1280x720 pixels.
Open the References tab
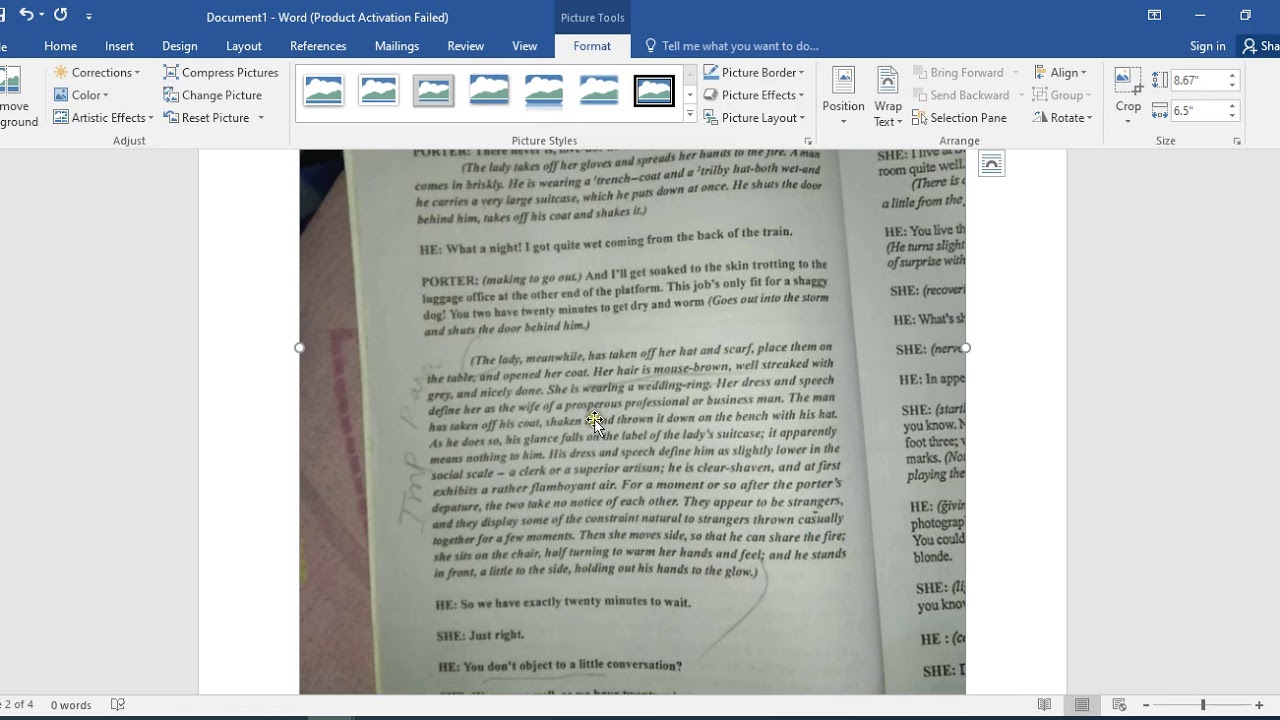[318, 46]
